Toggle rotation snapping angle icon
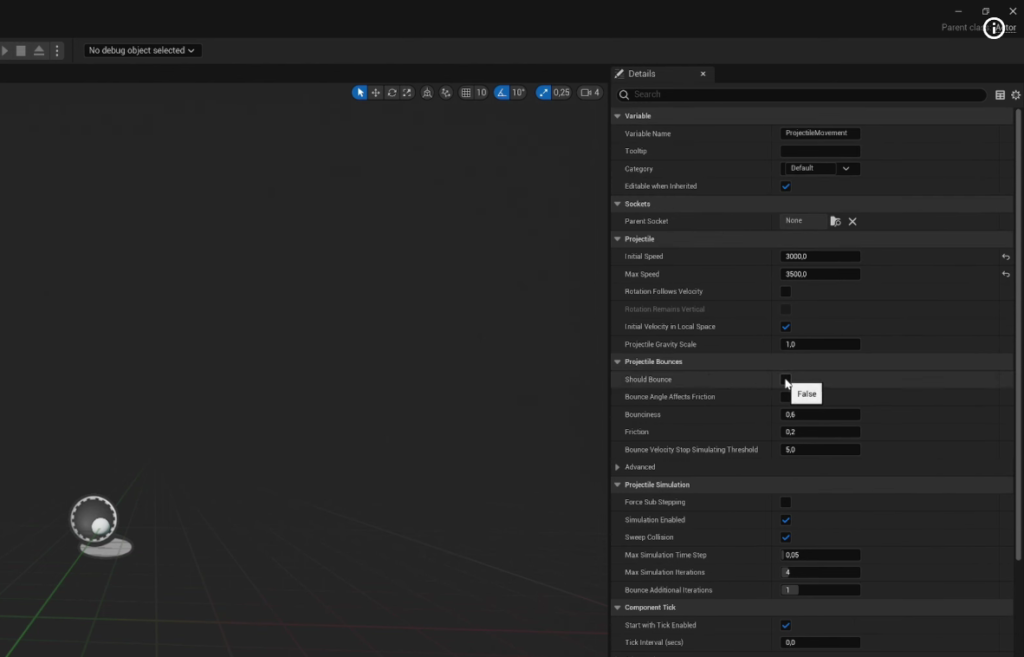 (502, 93)
